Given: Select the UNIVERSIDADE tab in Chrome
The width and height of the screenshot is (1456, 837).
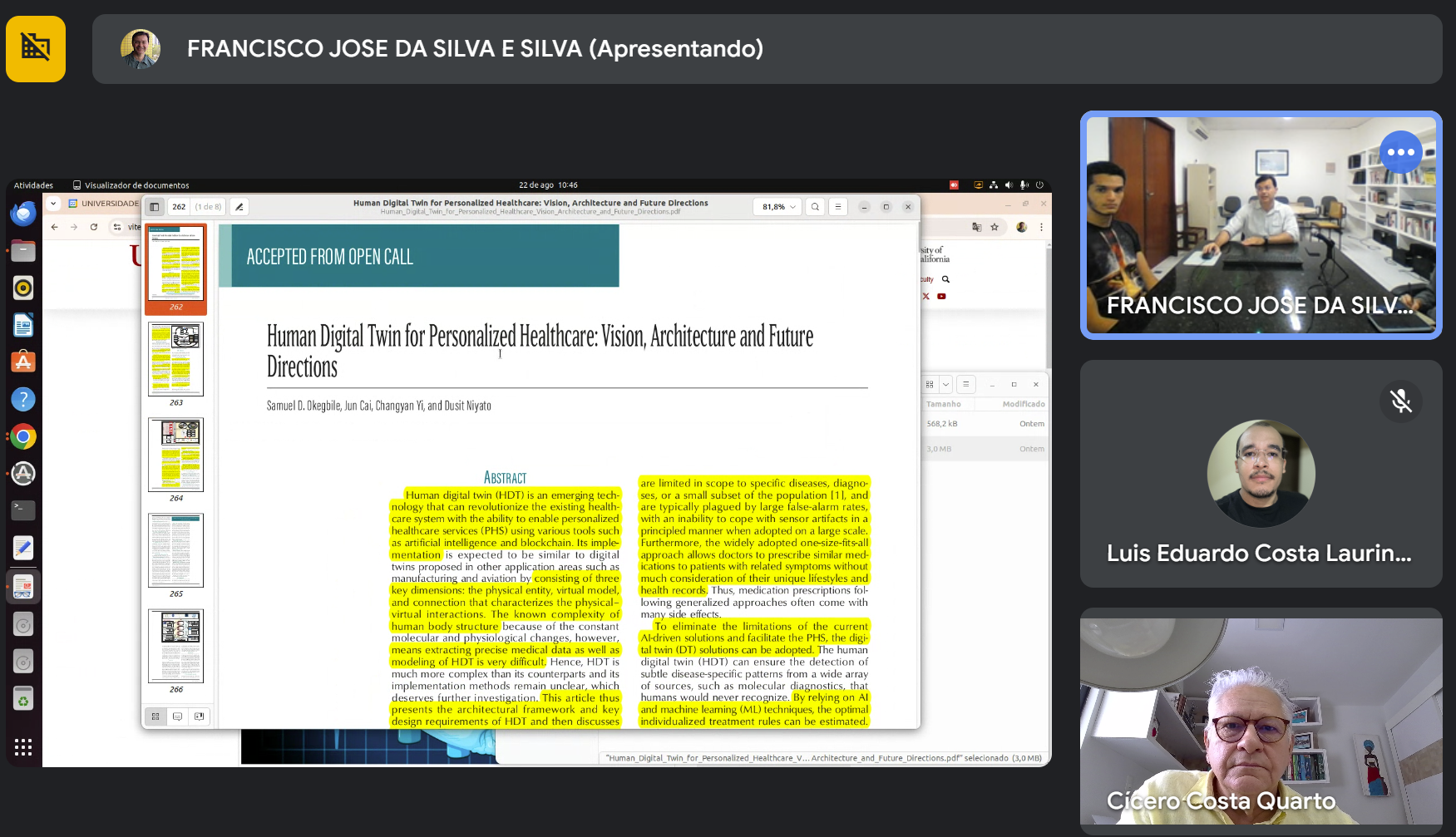Looking at the screenshot, I should 104,204.
